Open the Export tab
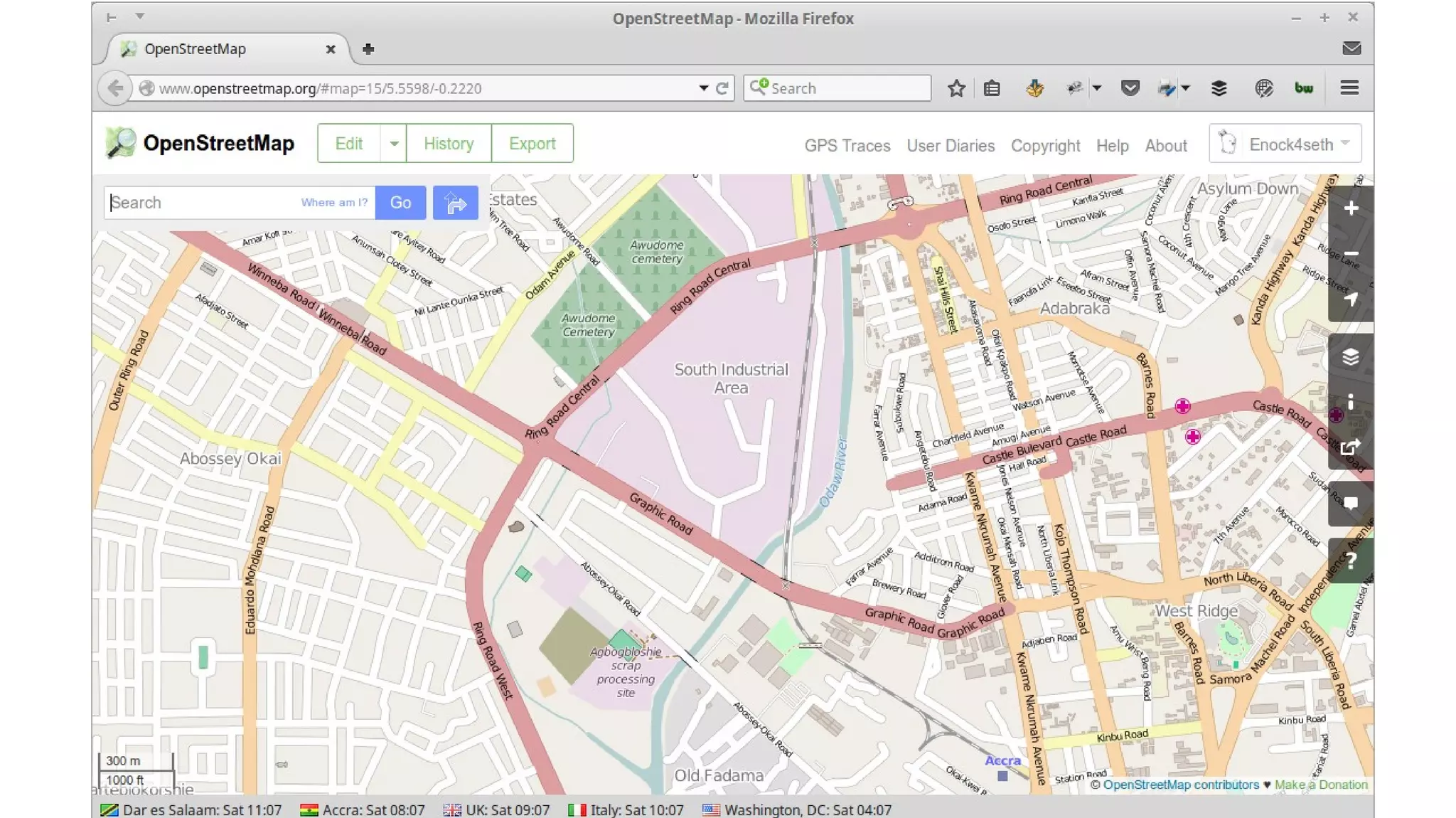The width and height of the screenshot is (1456, 818). point(532,144)
